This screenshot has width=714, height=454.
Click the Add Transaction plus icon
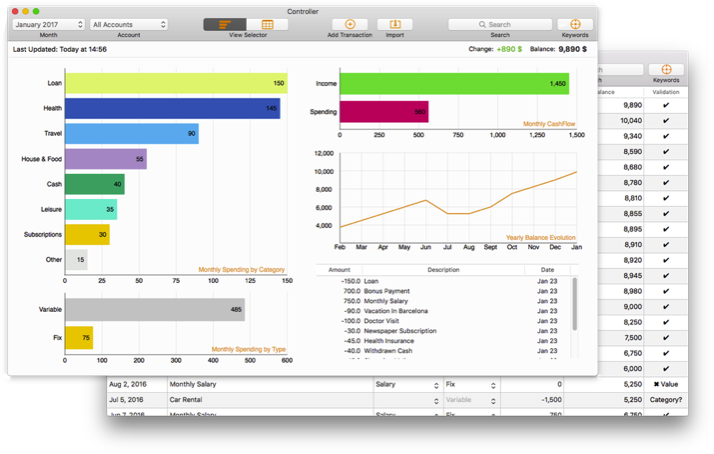coord(350,24)
